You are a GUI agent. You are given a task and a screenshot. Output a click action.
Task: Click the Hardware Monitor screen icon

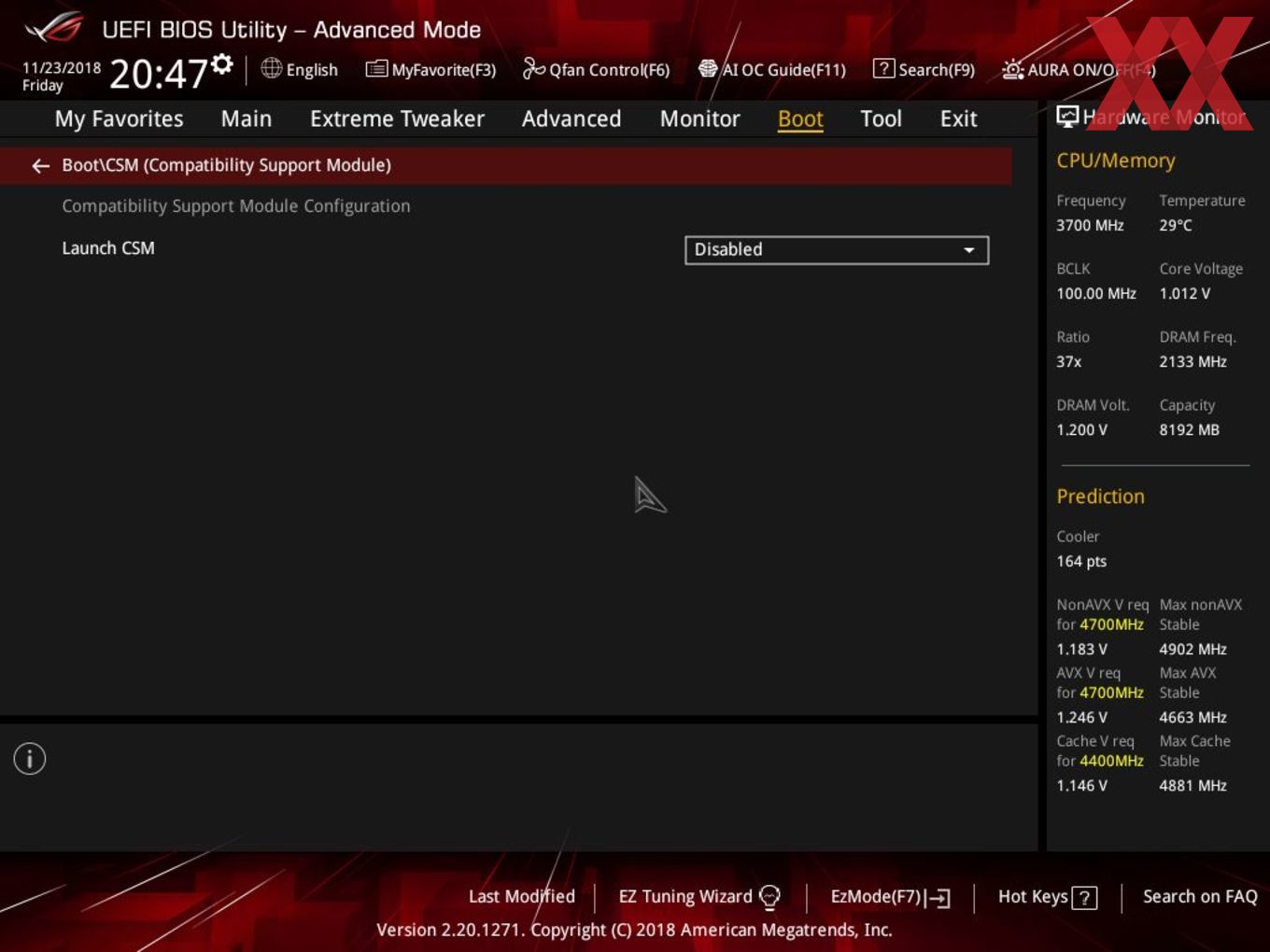click(x=1067, y=117)
